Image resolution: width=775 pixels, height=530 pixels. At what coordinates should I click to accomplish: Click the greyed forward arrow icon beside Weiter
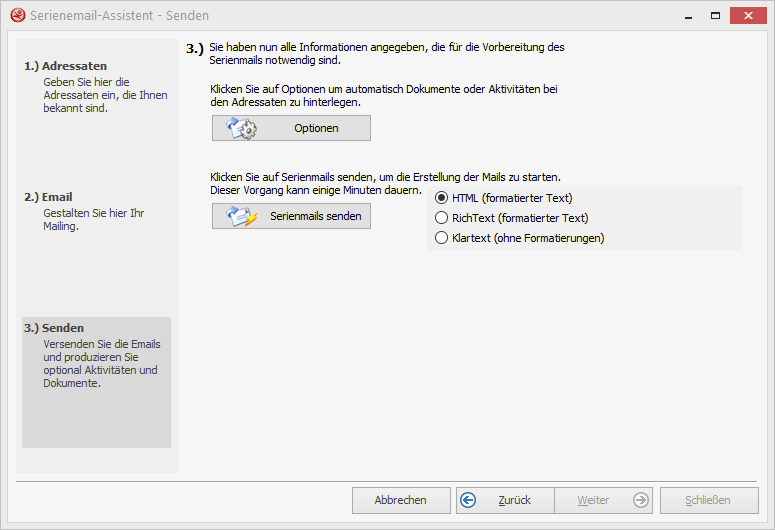(641, 500)
